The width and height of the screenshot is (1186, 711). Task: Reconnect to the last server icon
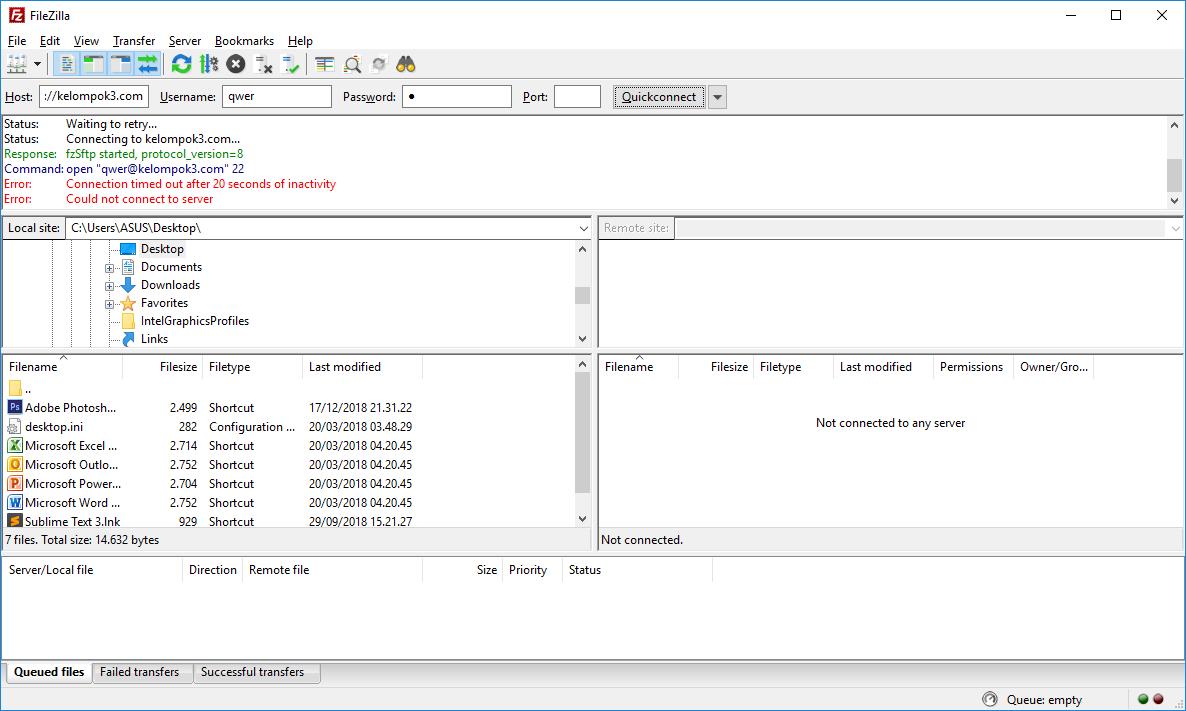(291, 65)
